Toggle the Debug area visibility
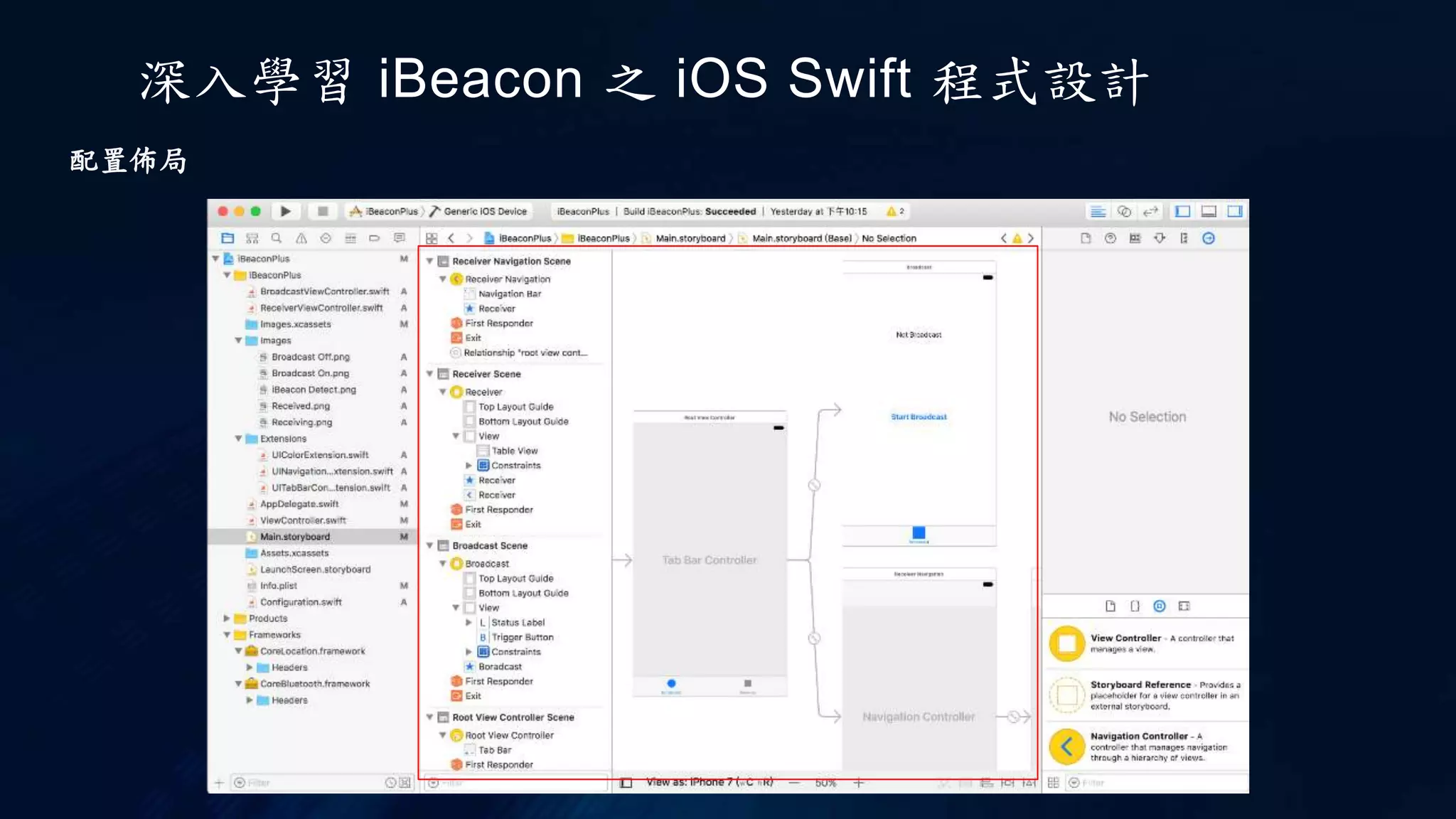1456x819 pixels. (1209, 211)
